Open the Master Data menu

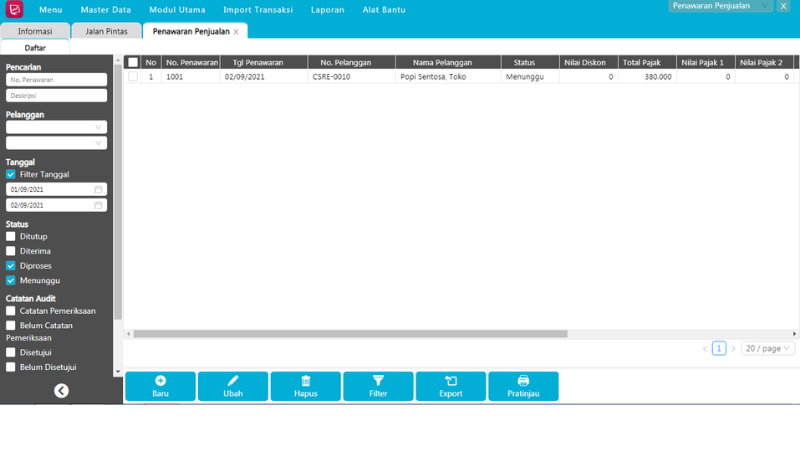pyautogui.click(x=105, y=10)
